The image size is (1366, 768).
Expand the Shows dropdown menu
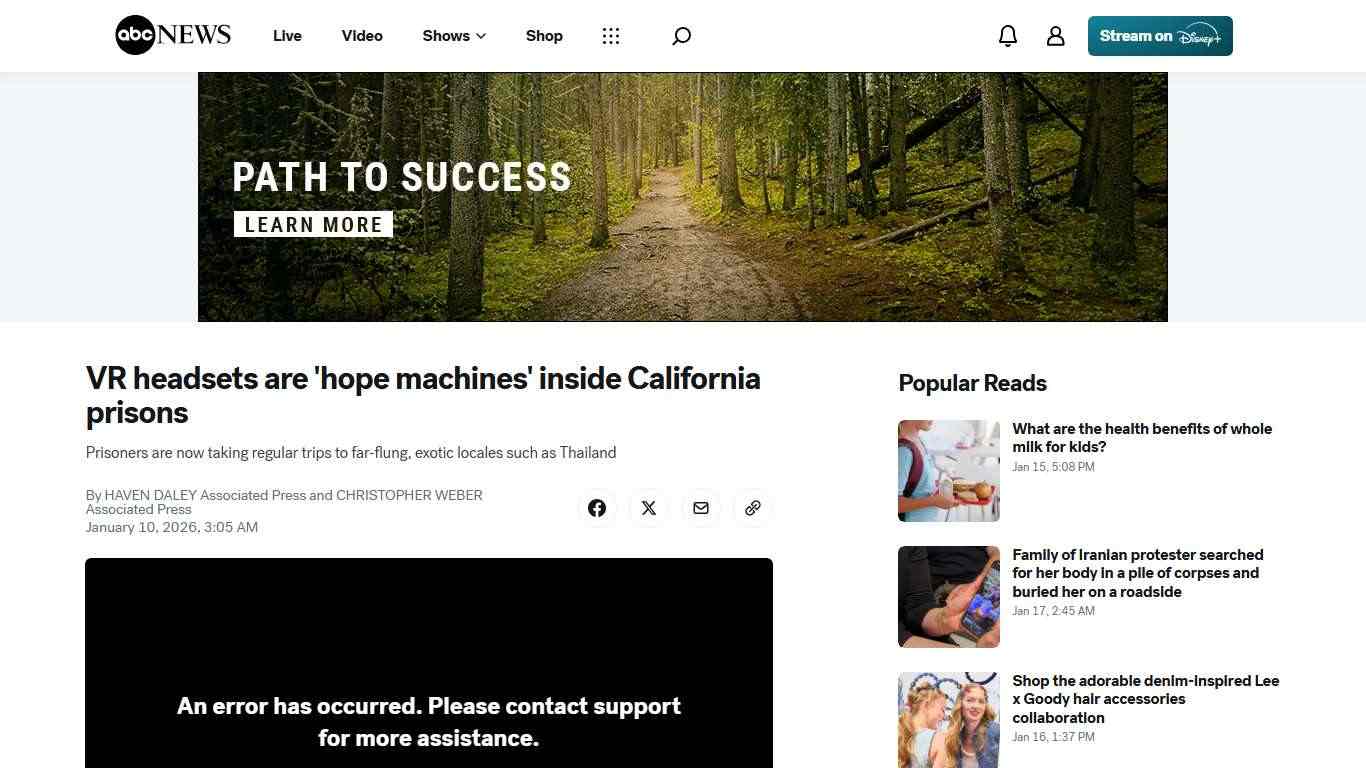click(454, 36)
